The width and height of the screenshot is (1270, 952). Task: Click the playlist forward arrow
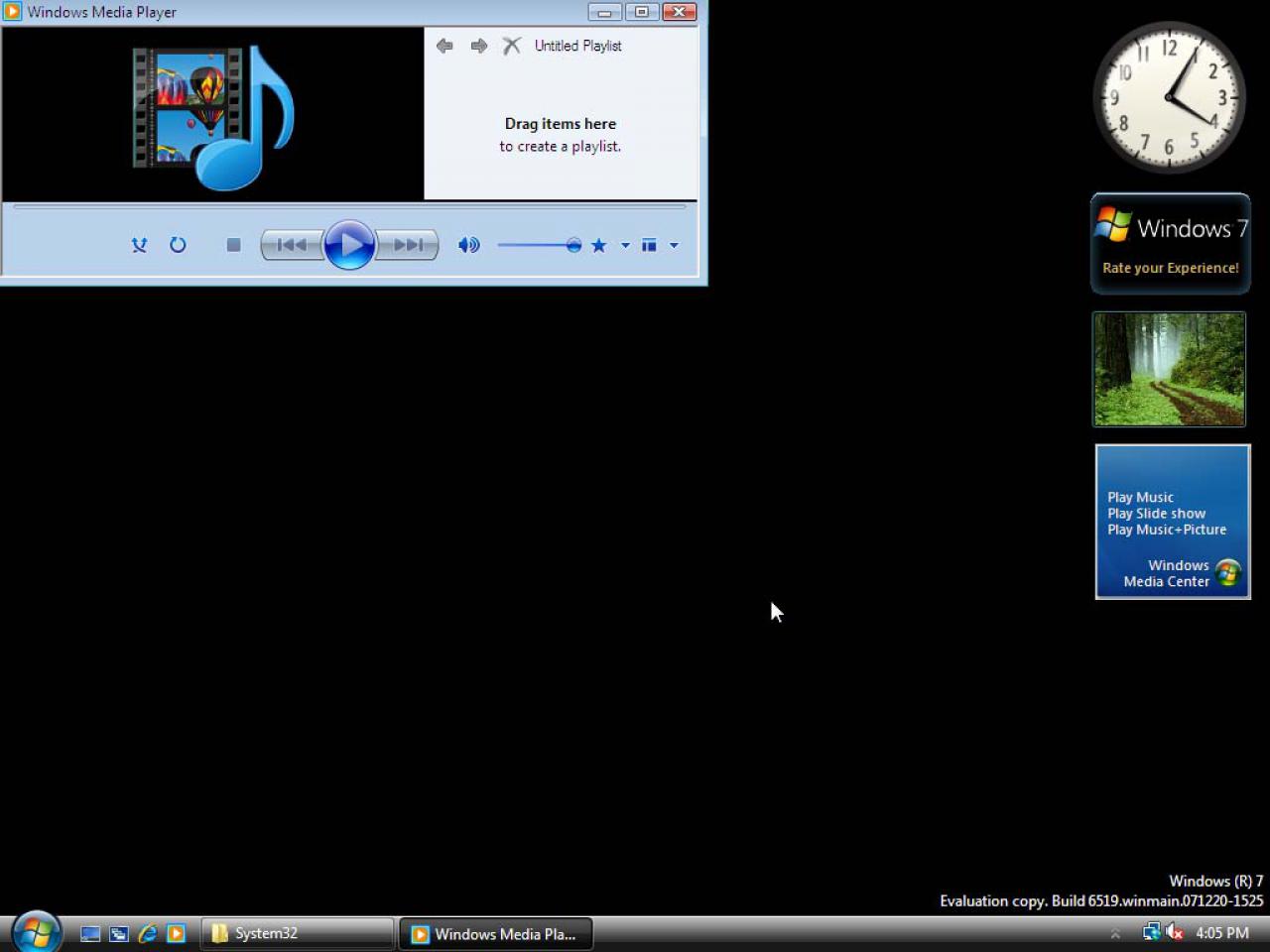point(478,46)
